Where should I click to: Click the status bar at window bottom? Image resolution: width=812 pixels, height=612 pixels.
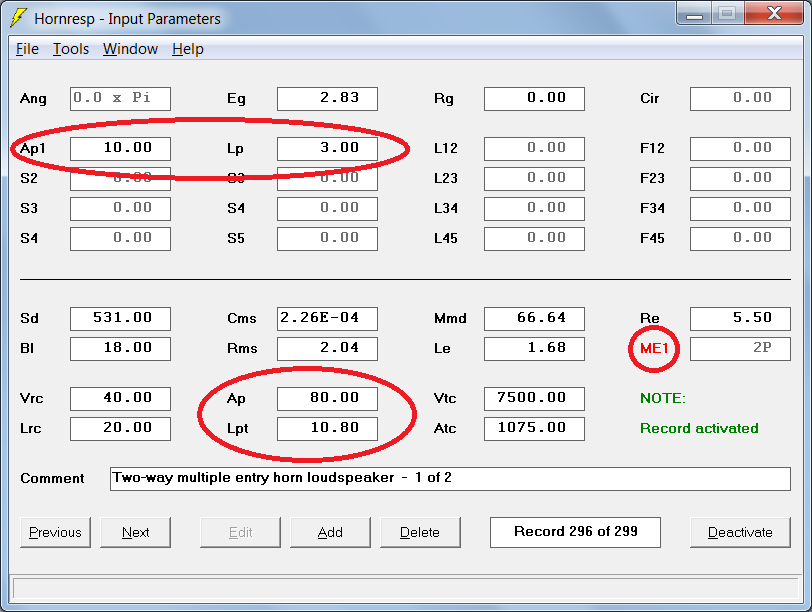[405, 589]
